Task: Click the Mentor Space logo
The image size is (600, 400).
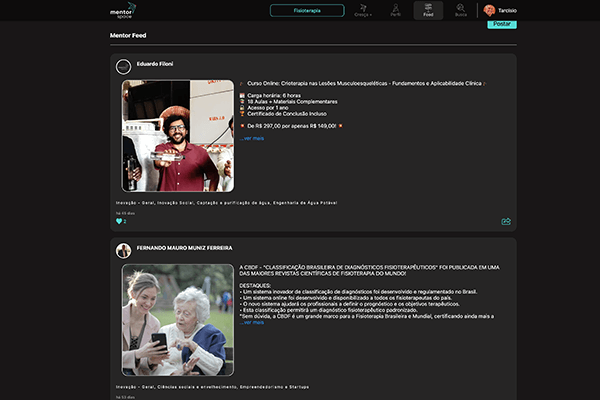Action: pyautogui.click(x=122, y=10)
